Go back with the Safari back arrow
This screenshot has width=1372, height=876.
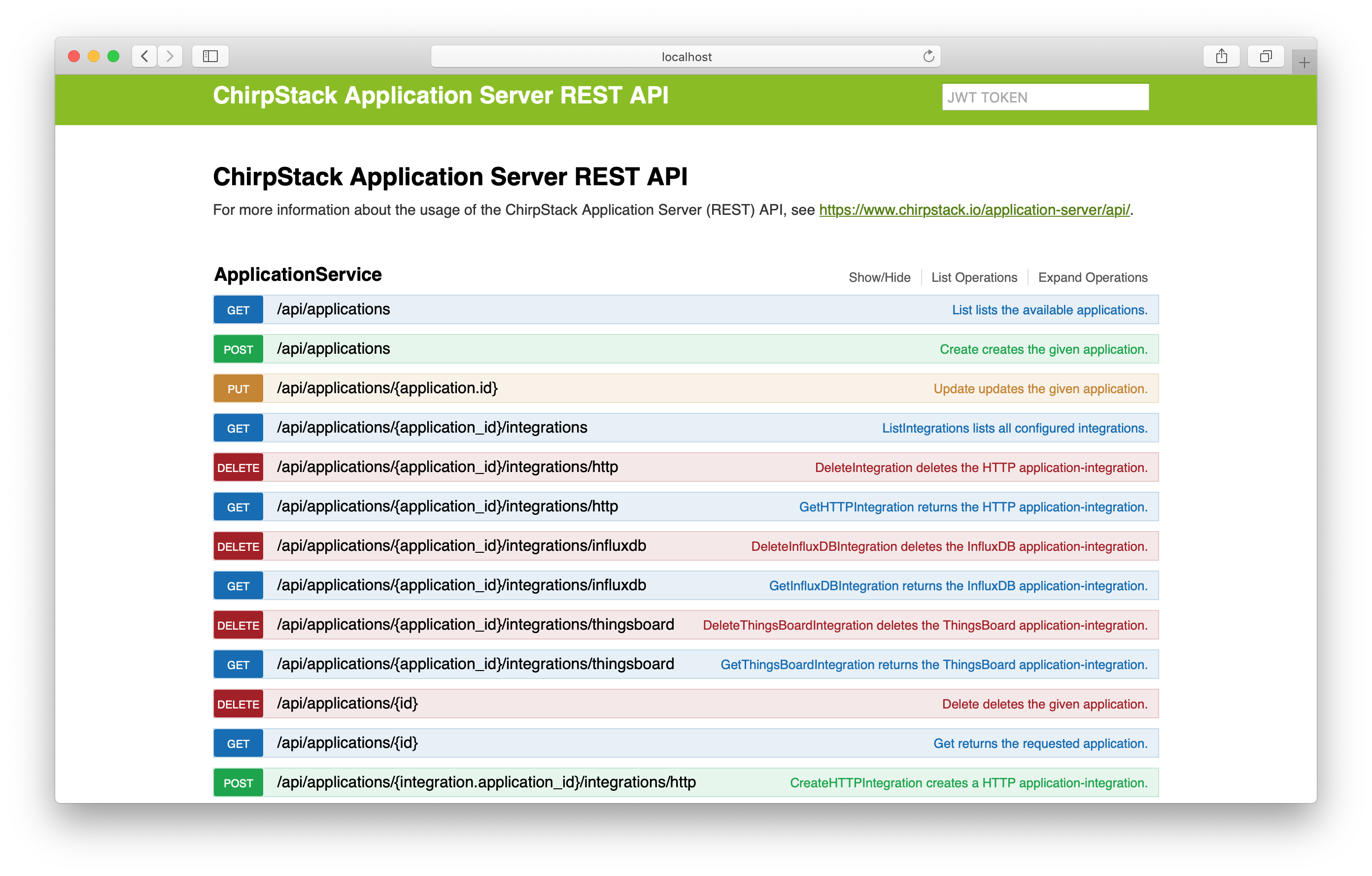click(x=145, y=56)
